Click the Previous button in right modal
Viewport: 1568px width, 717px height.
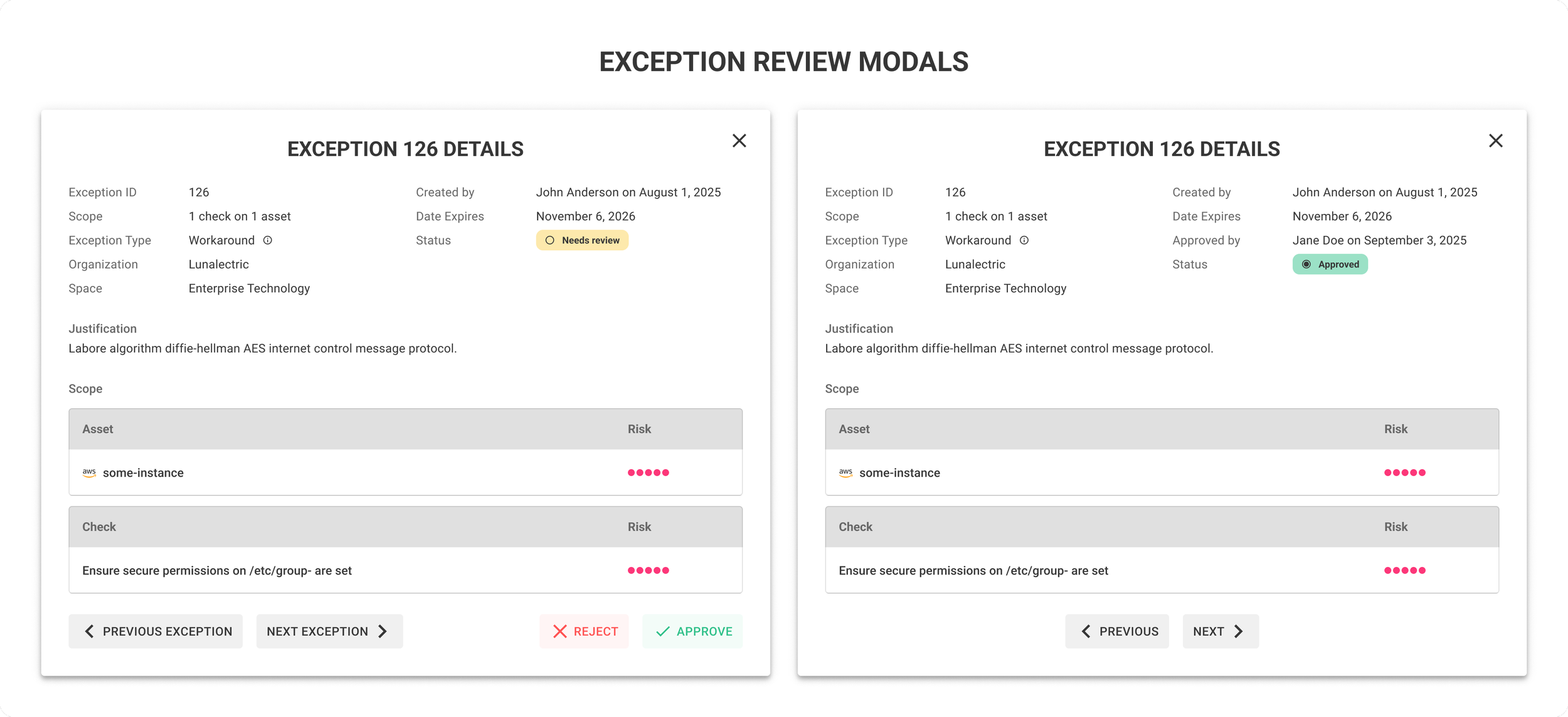1117,631
